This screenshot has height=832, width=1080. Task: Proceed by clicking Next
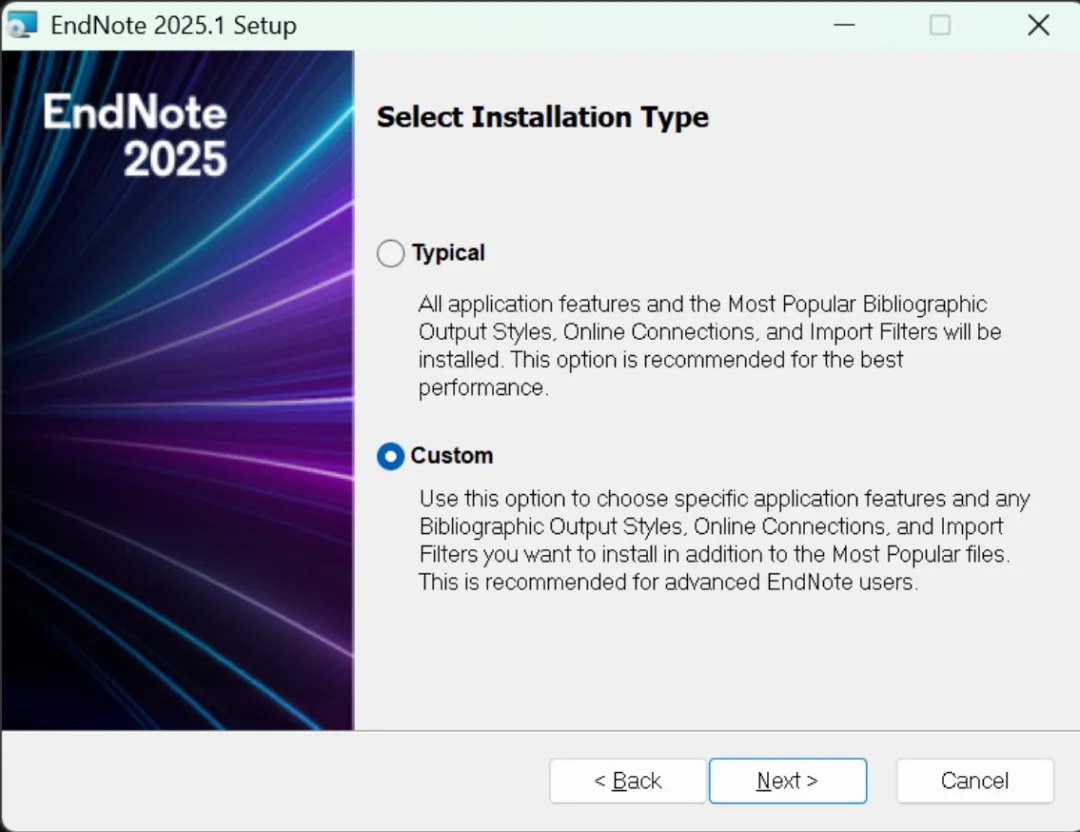[x=787, y=781]
